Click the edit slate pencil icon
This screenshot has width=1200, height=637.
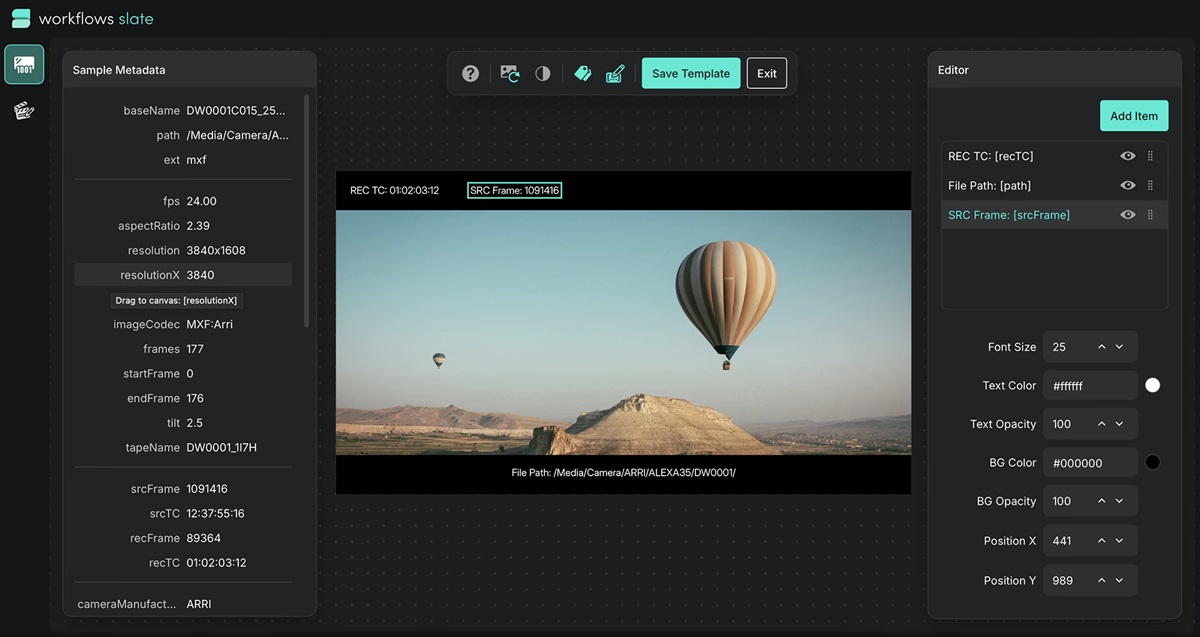click(615, 73)
